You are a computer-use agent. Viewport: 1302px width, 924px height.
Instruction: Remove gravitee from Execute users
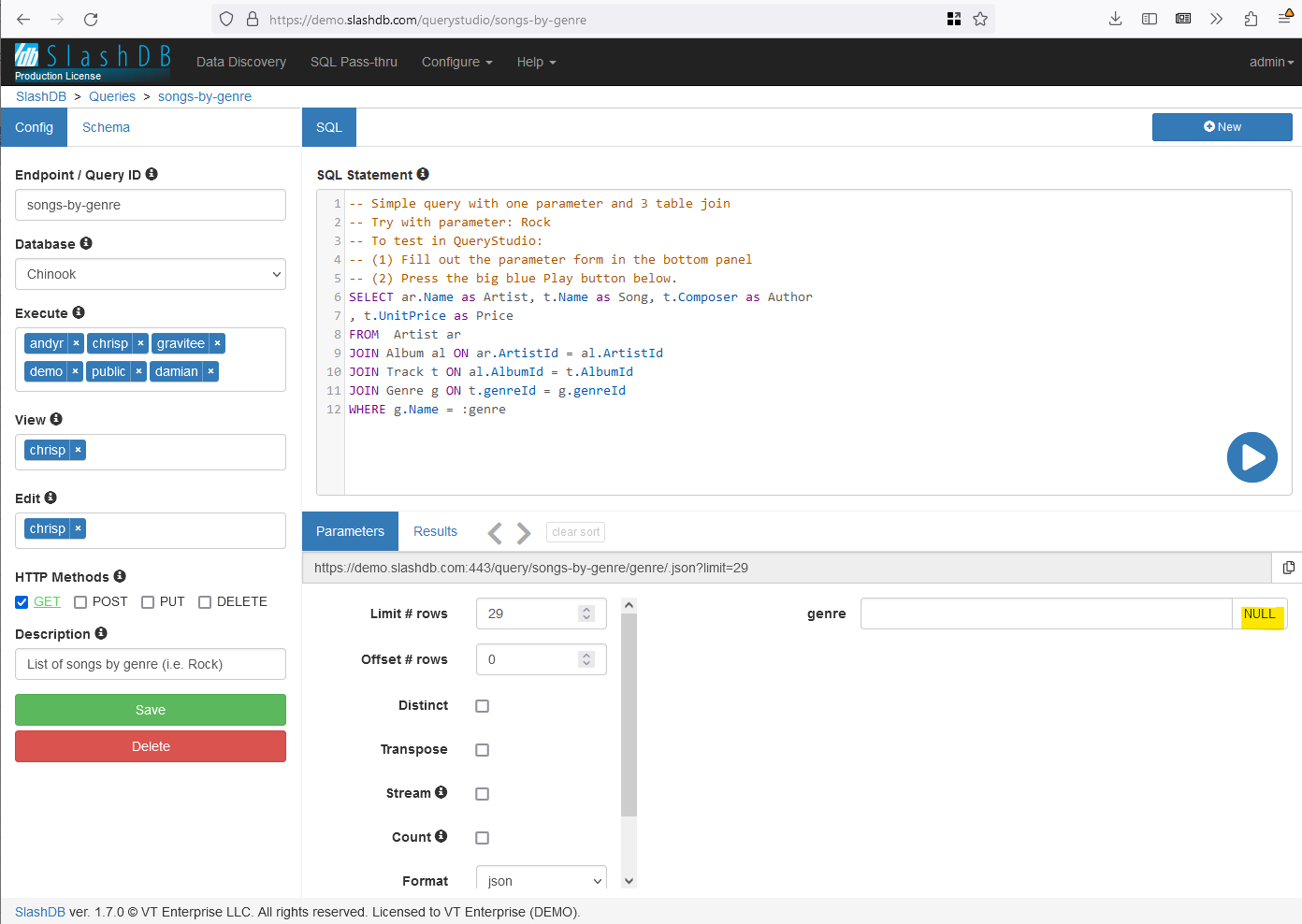(x=217, y=343)
